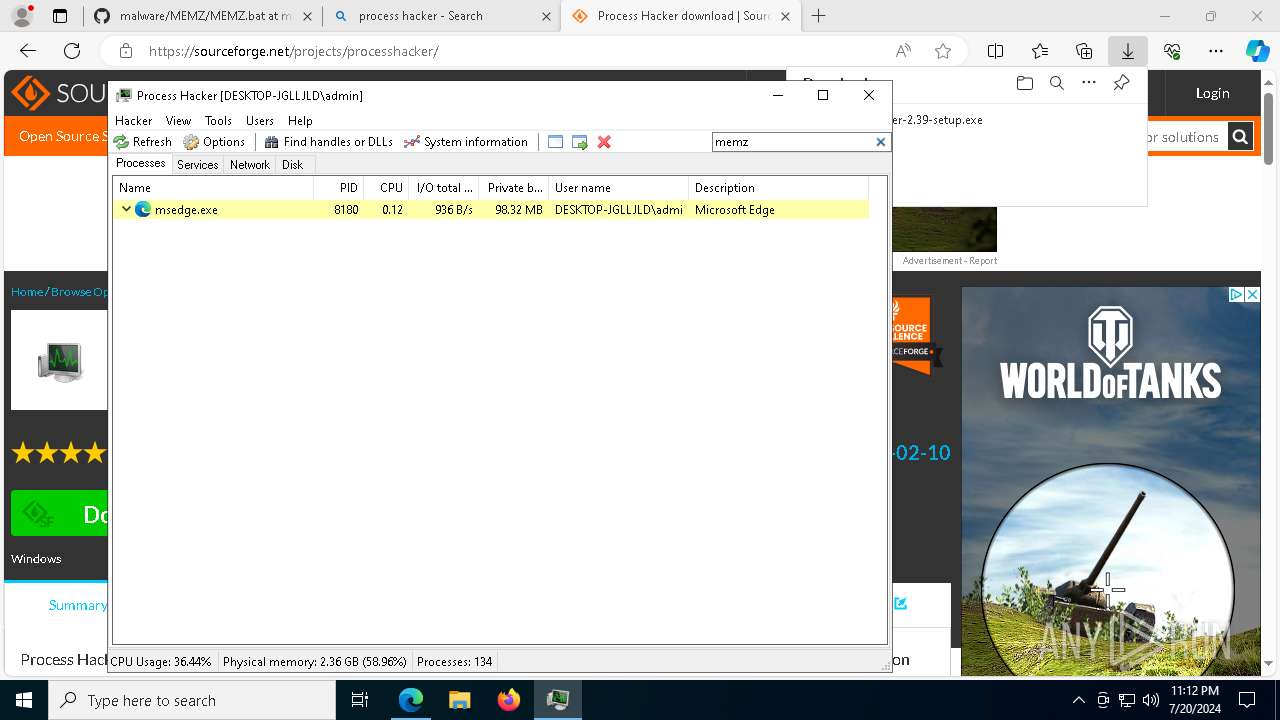
Task: Click the memz search box
Action: [793, 142]
